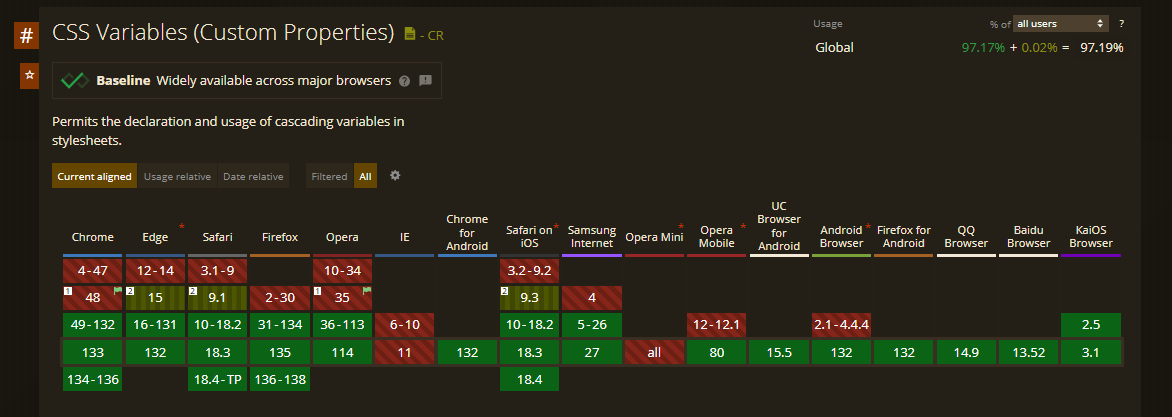
Task: Click the CSS Variables feature title
Action: point(223,33)
